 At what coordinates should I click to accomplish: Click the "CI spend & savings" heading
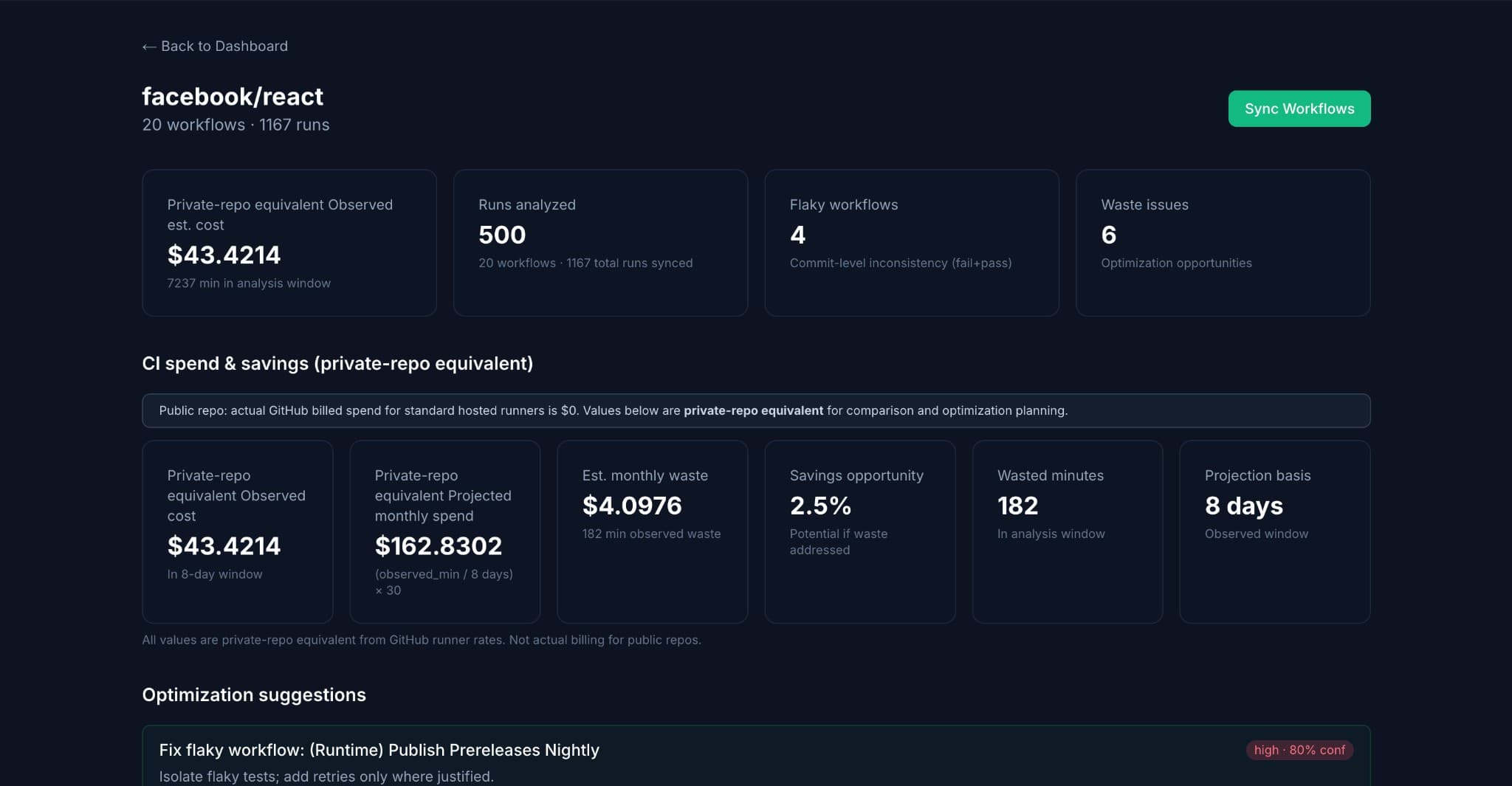[337, 363]
